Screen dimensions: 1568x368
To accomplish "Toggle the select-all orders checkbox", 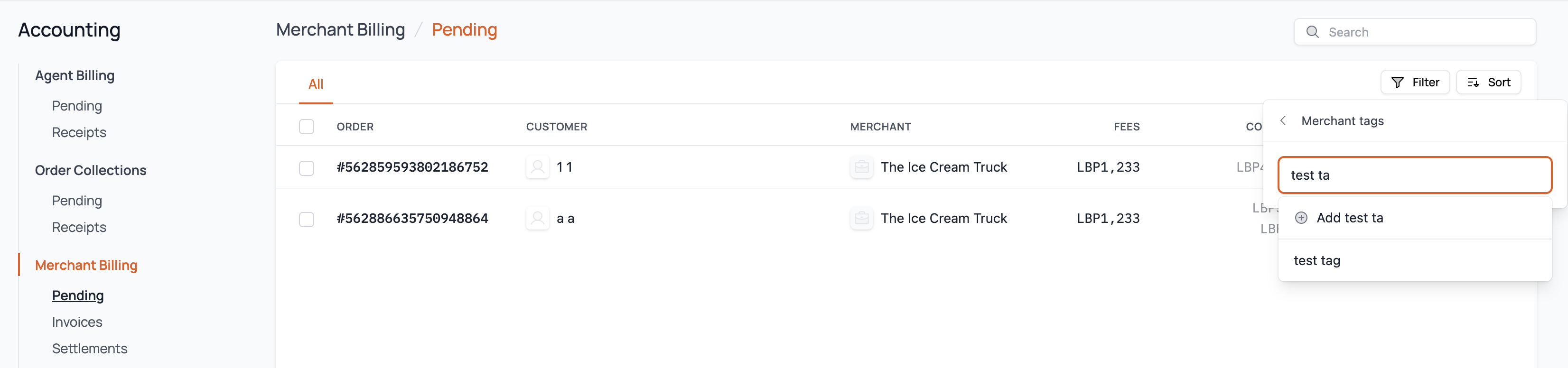I will [307, 127].
